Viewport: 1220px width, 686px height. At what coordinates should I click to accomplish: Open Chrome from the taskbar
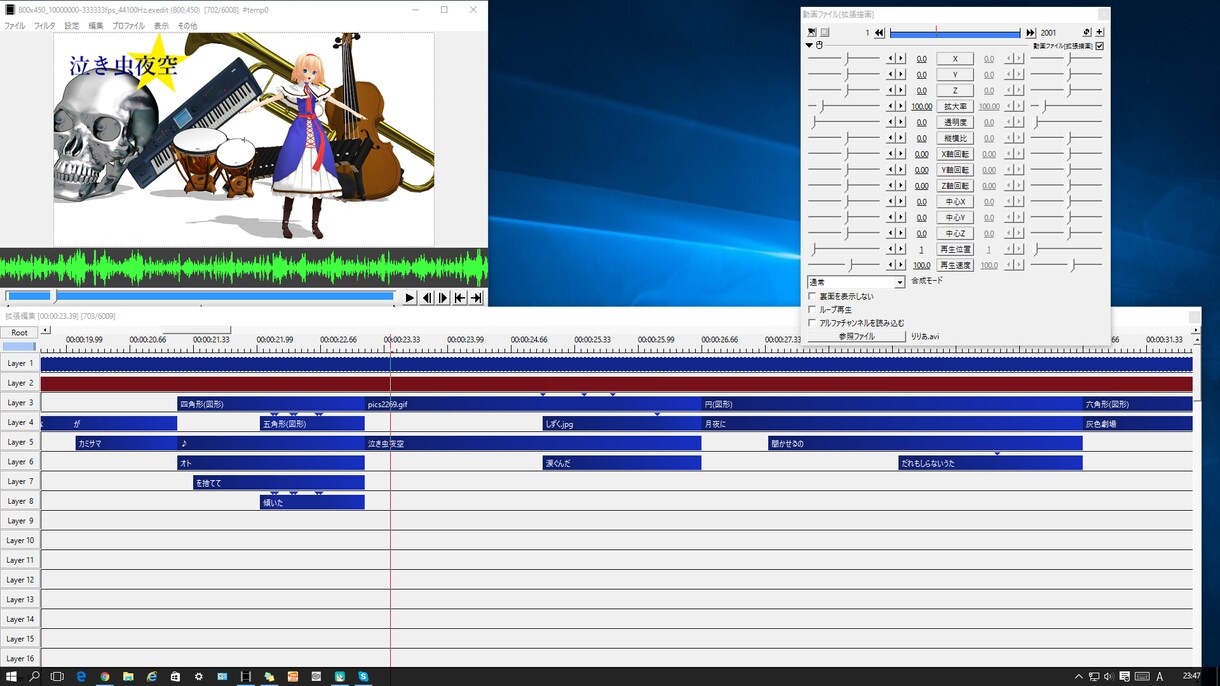click(105, 677)
